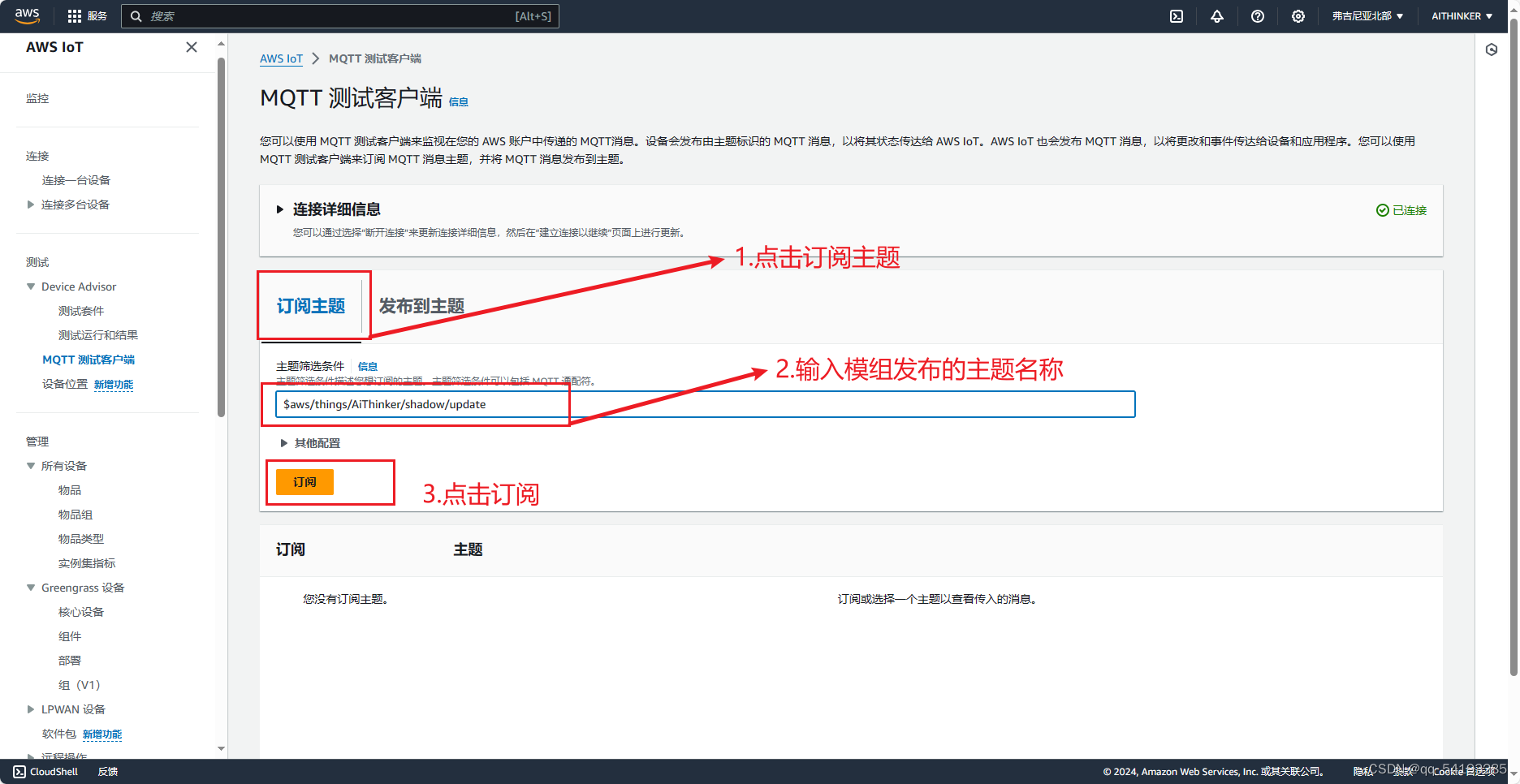Click the page vertical scrollbar
The image size is (1520, 784).
1514,349
